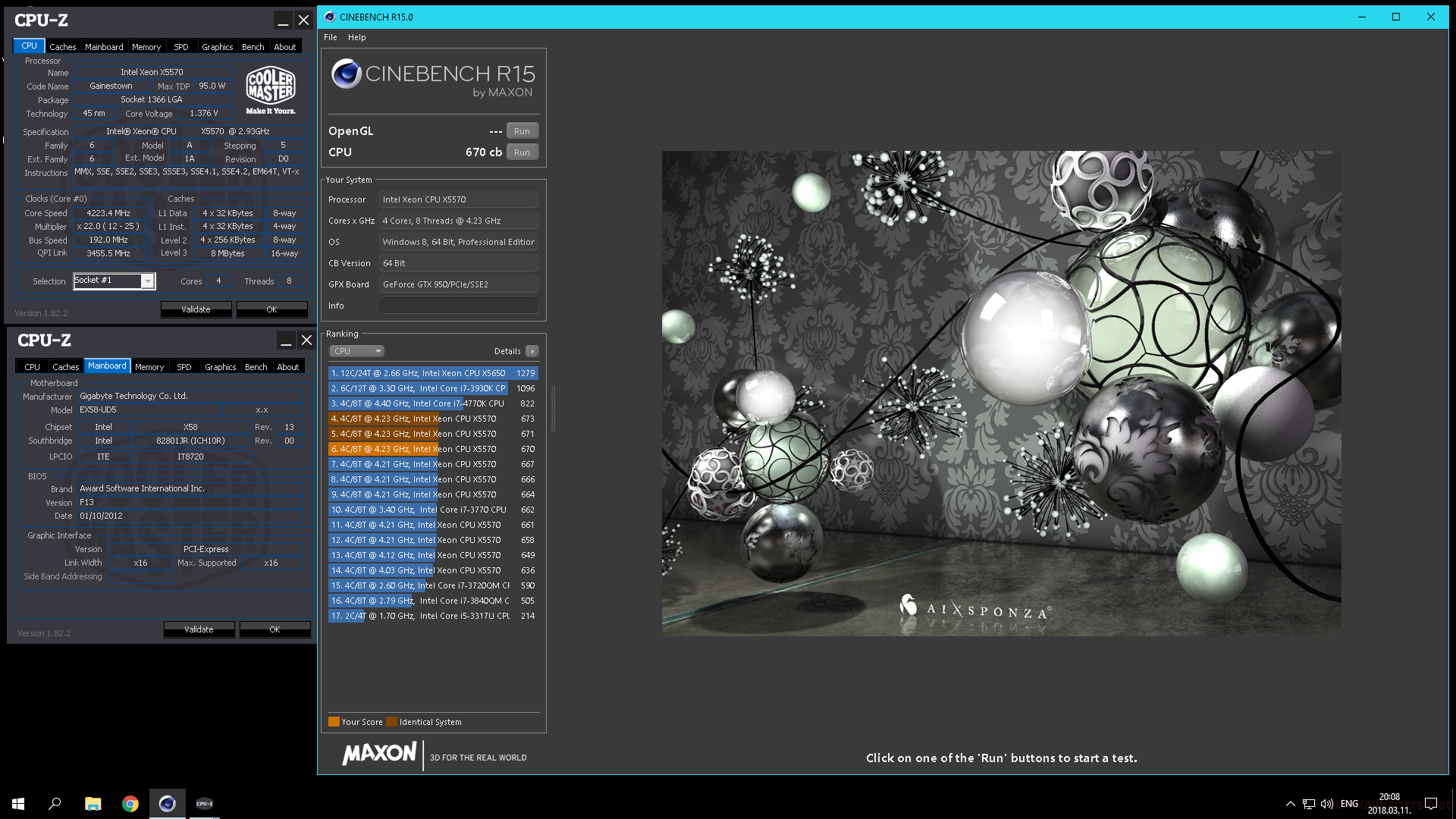Click the Cinebench R15 logo sphere
This screenshot has height=819, width=1456.
[x=347, y=74]
